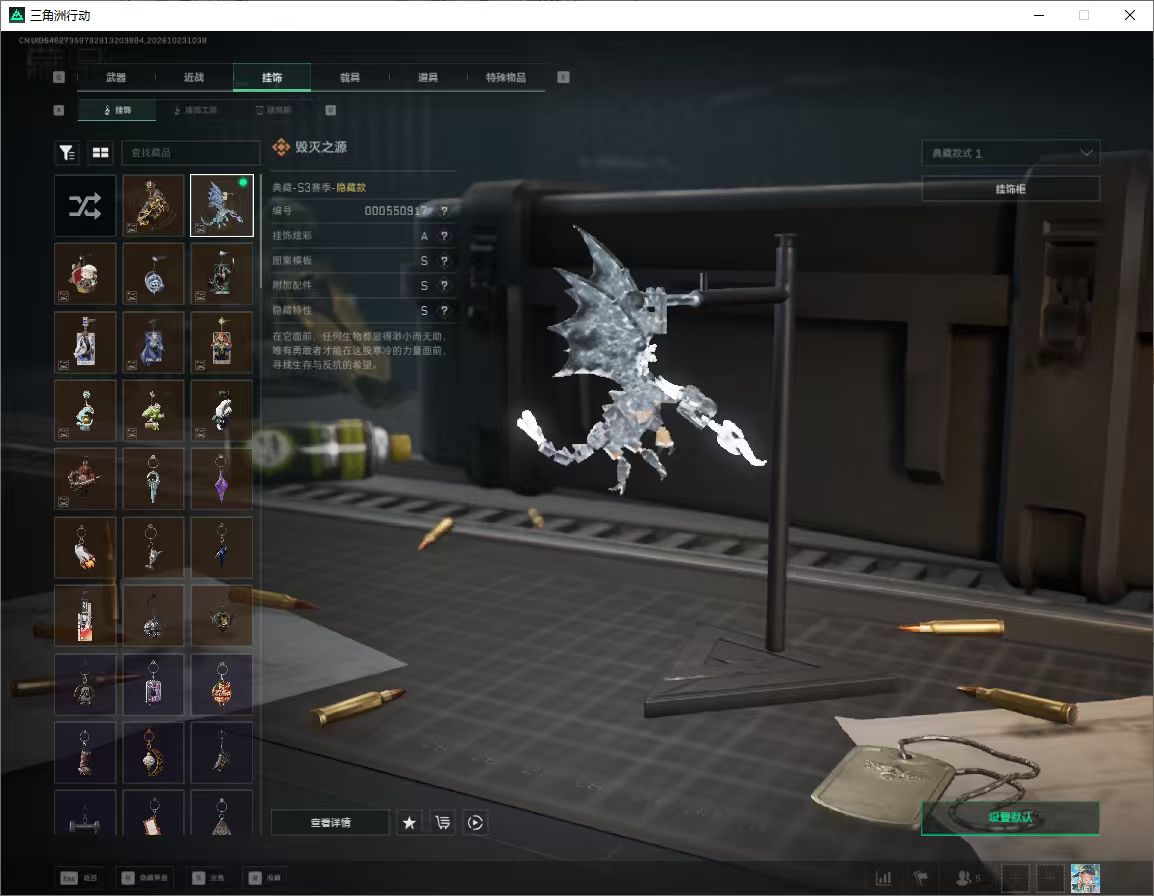1154x896 pixels.
Task: Click the 设置默认 button
Action: click(x=1010, y=817)
